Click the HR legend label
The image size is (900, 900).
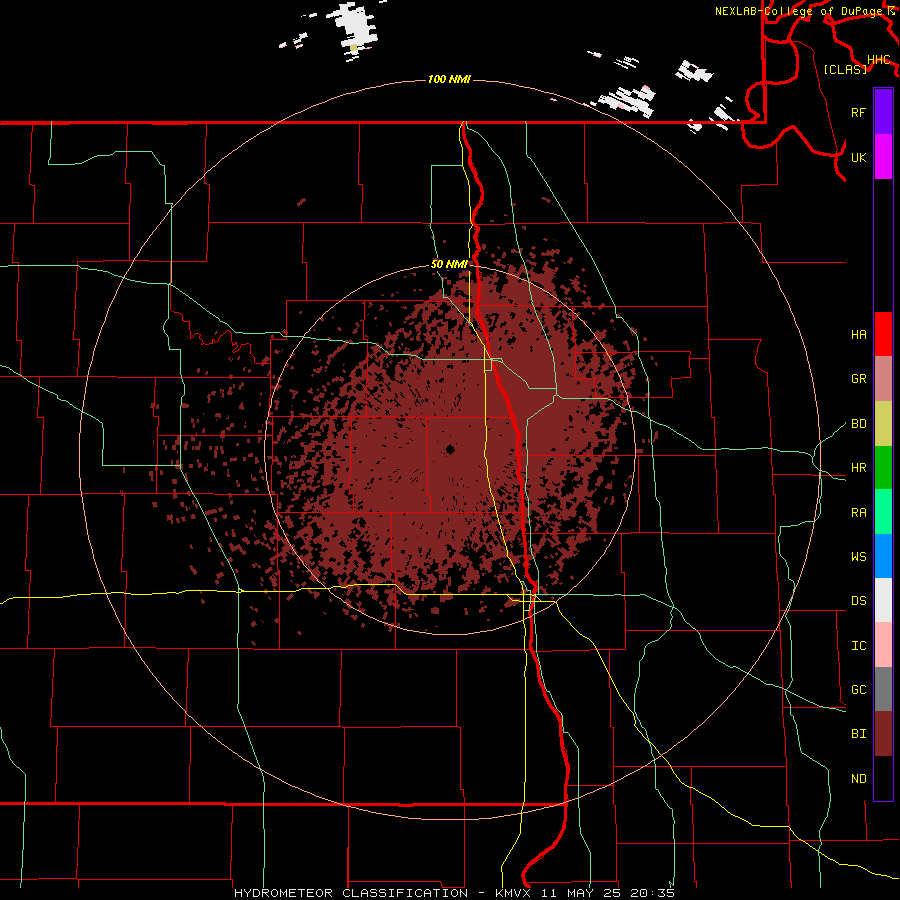tap(858, 468)
